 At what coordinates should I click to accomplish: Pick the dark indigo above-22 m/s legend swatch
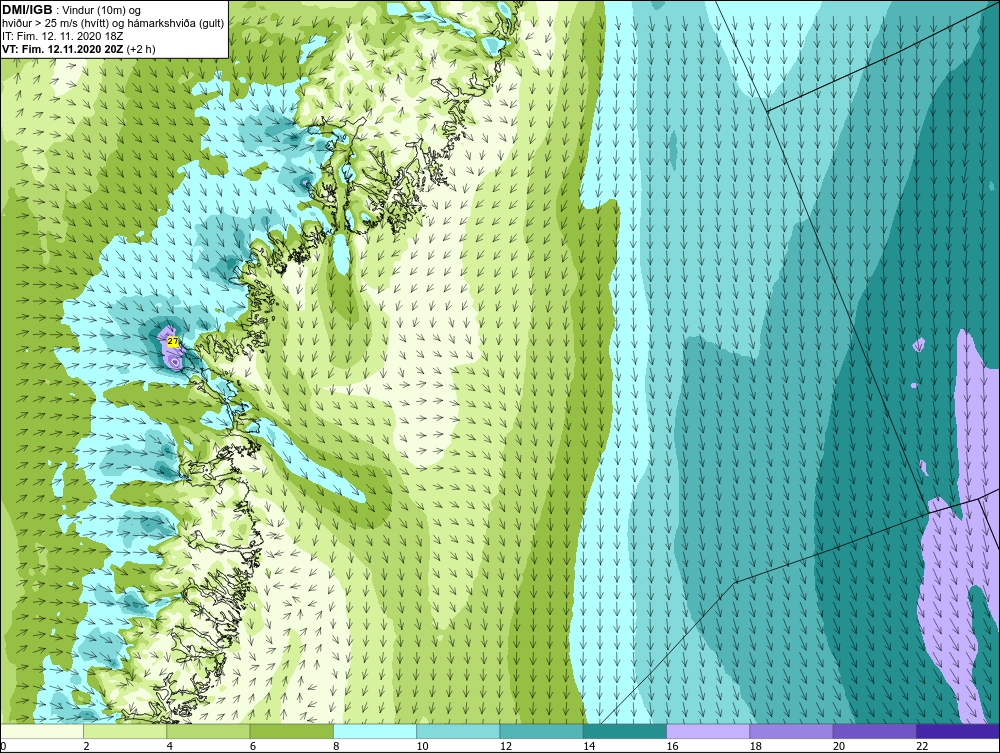tap(958, 731)
